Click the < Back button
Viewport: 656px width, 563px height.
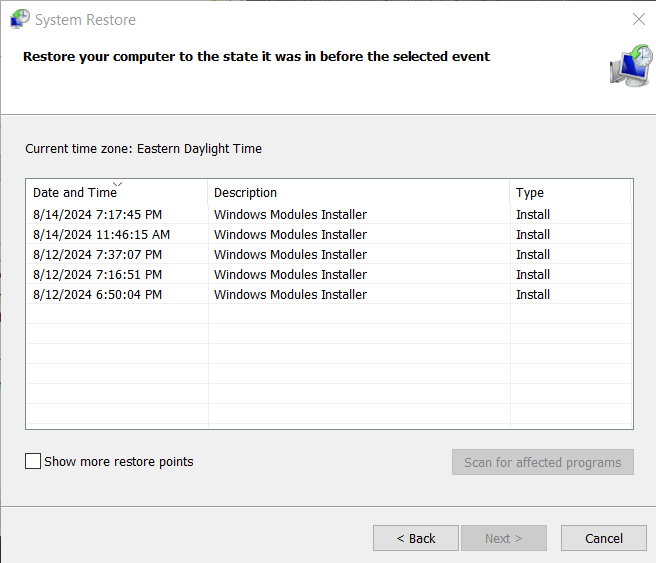(x=416, y=538)
